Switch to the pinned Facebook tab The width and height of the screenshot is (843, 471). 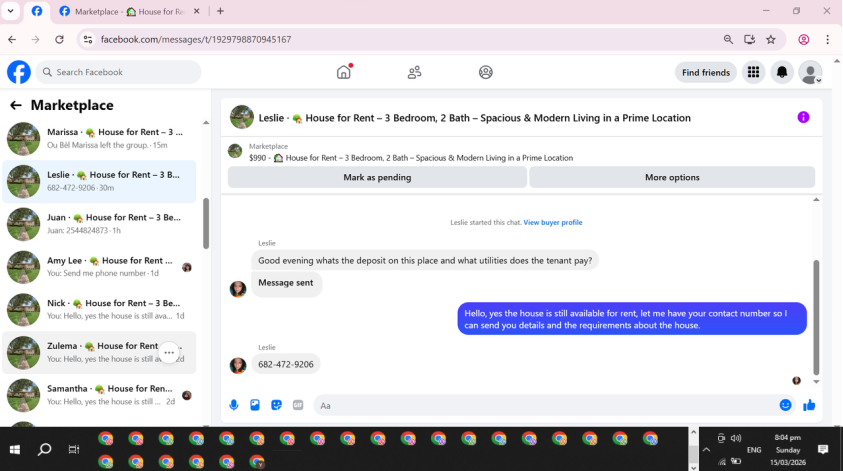point(37,11)
